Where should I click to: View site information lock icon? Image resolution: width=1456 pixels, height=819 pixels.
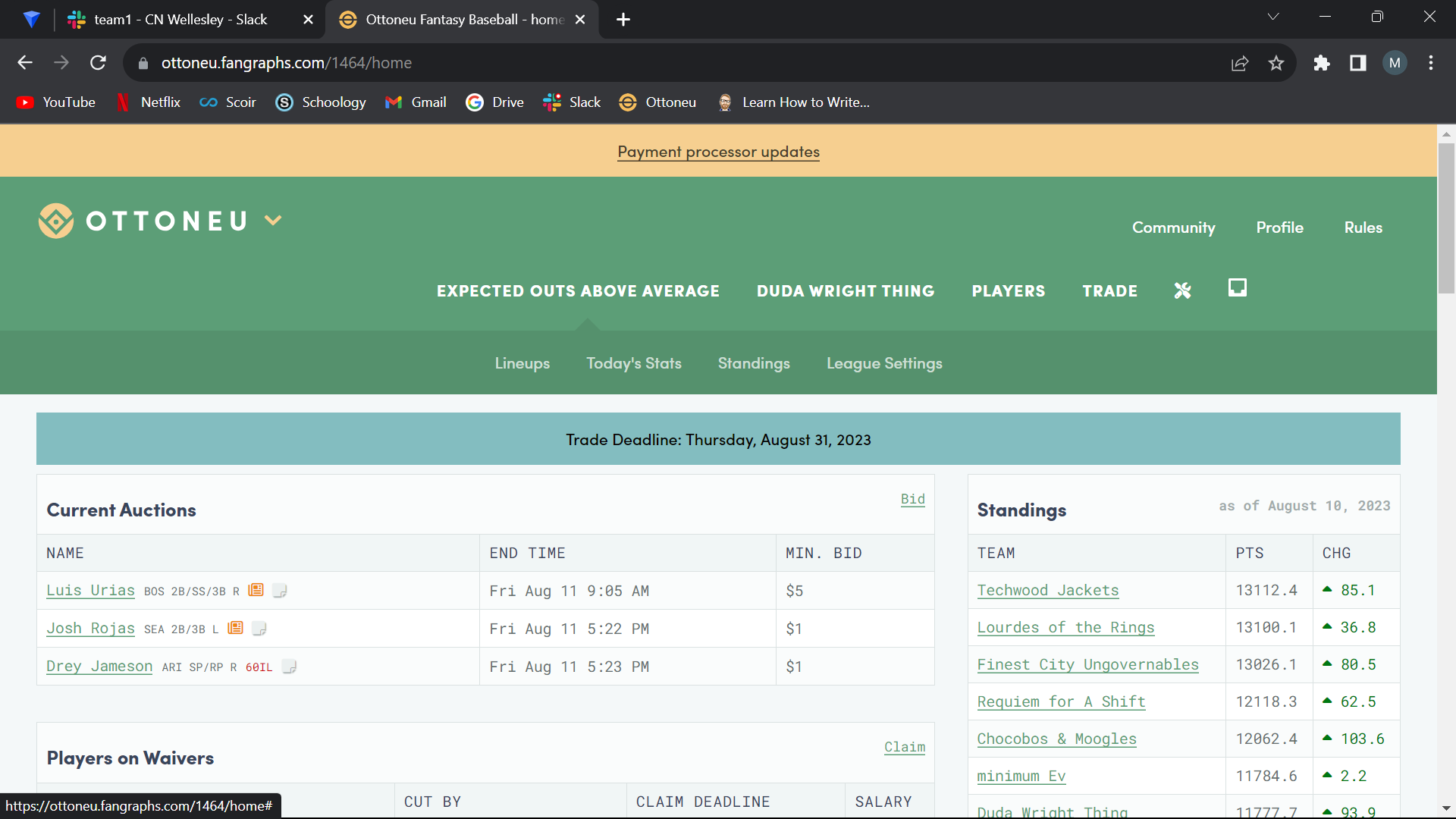click(x=143, y=64)
